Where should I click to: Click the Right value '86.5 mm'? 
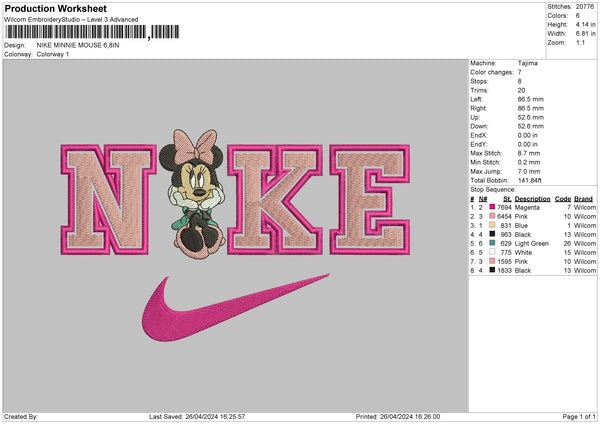coord(531,108)
